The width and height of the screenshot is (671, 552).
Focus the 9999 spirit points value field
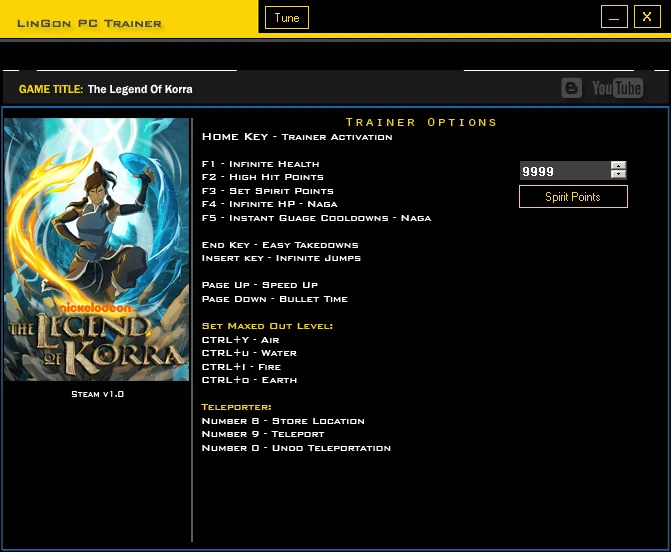click(x=565, y=171)
